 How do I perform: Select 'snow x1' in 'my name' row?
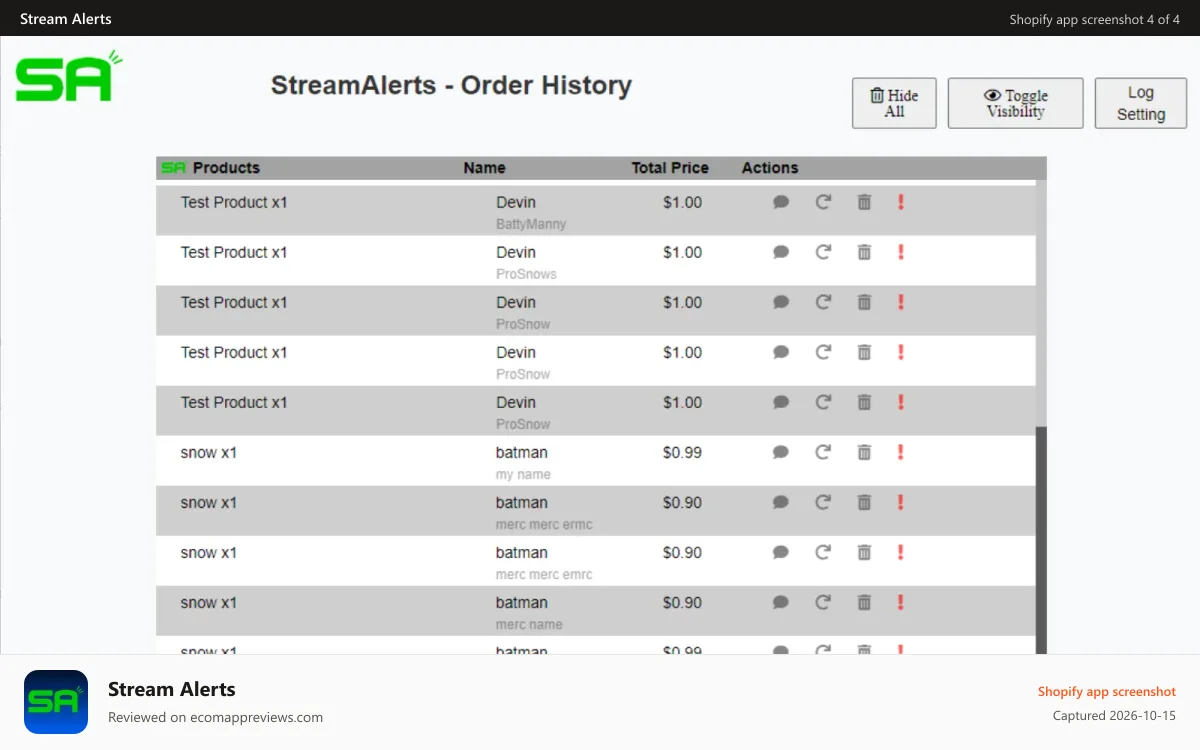(209, 452)
